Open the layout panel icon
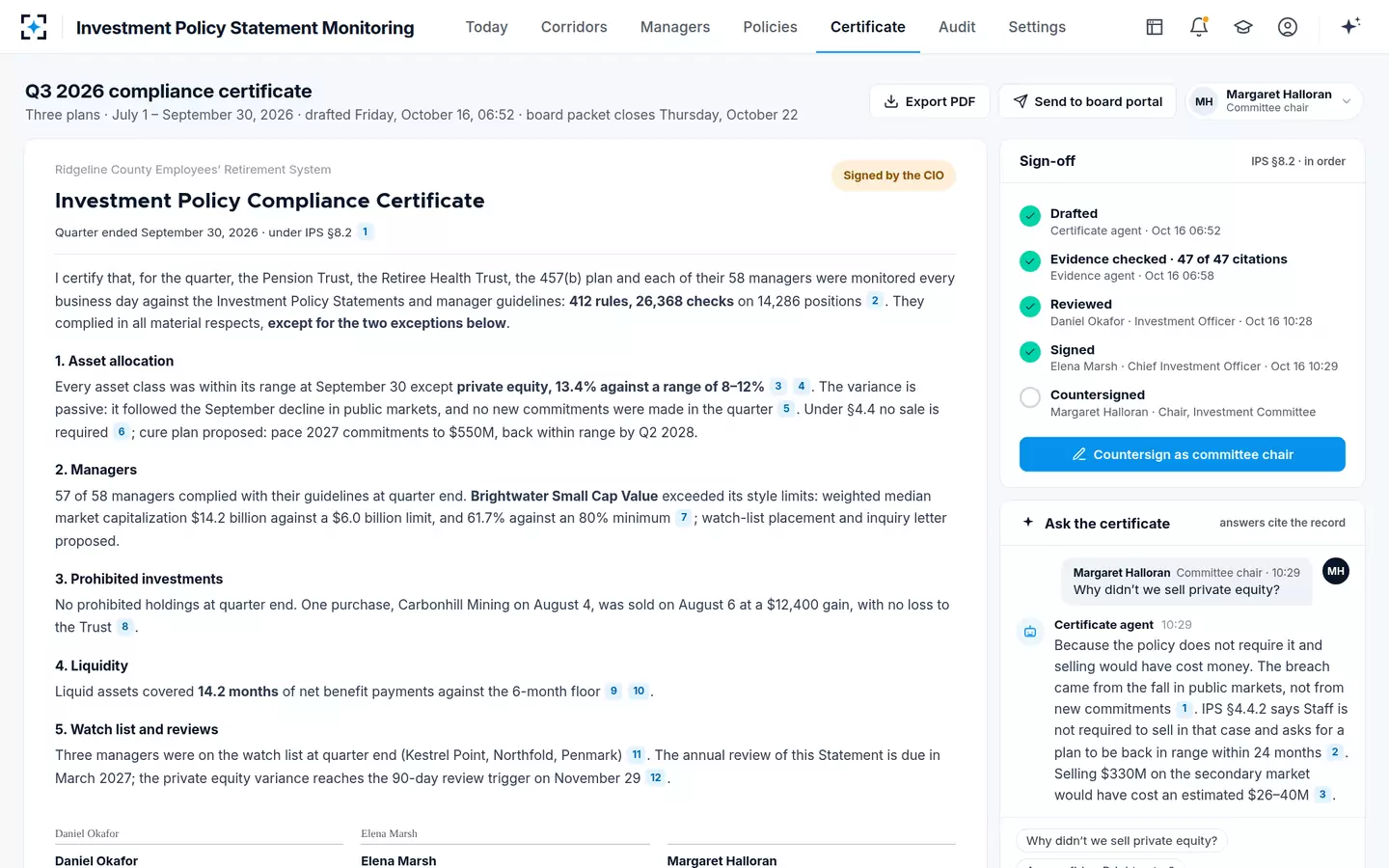This screenshot has height=868, width=1389. tap(1155, 27)
